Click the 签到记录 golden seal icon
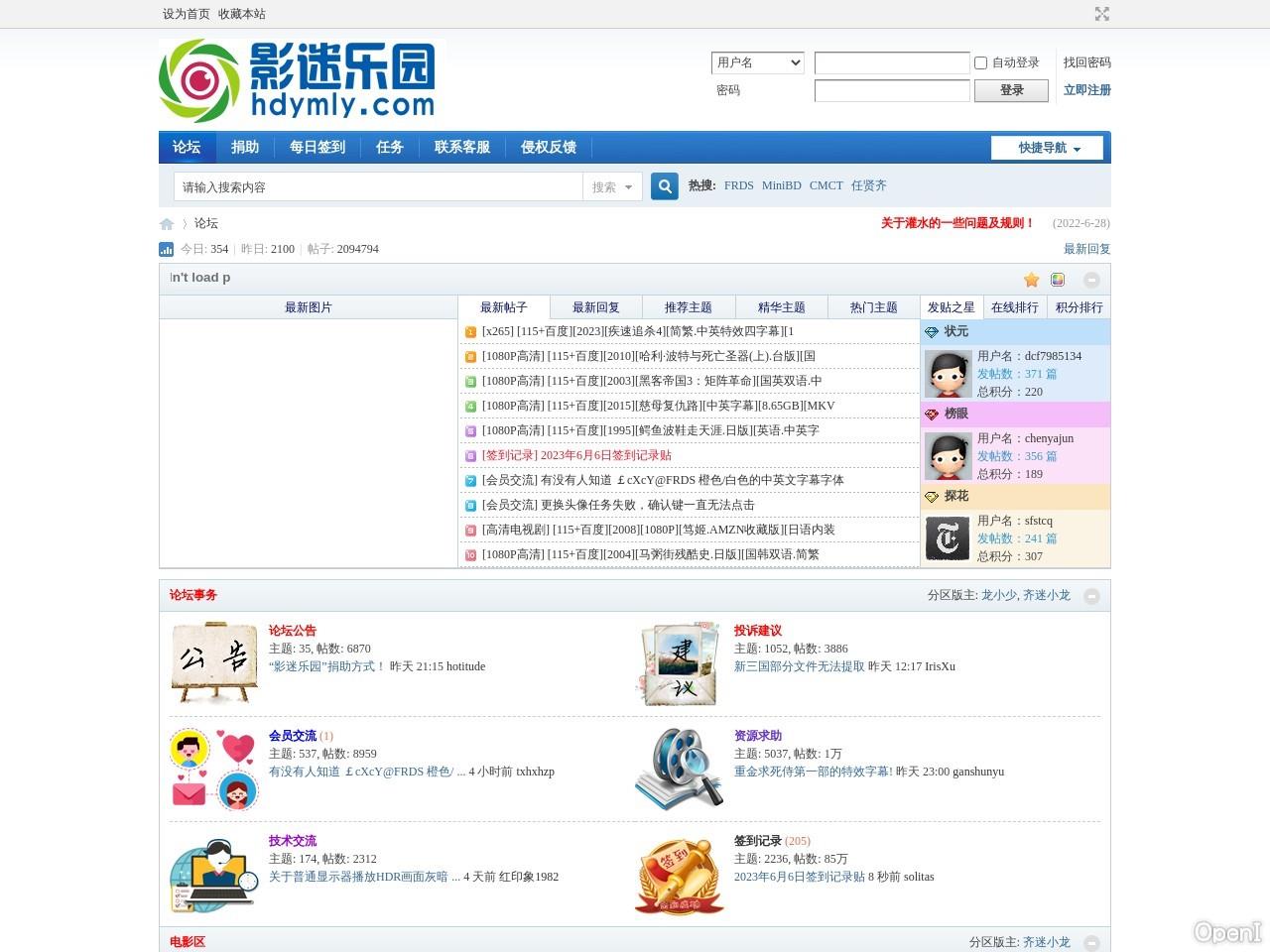Screen dimensions: 1270x952 [x=680, y=874]
